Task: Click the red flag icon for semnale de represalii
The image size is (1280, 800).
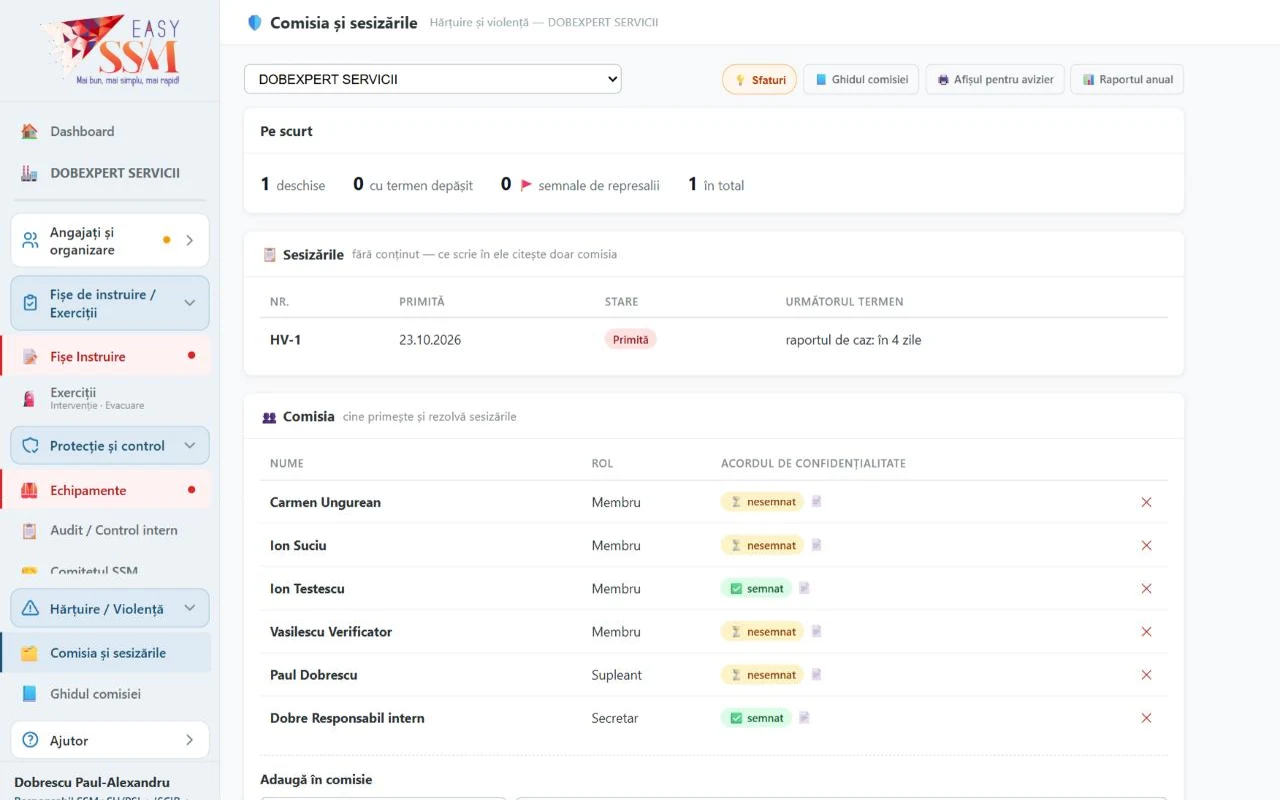Action: [x=526, y=185]
